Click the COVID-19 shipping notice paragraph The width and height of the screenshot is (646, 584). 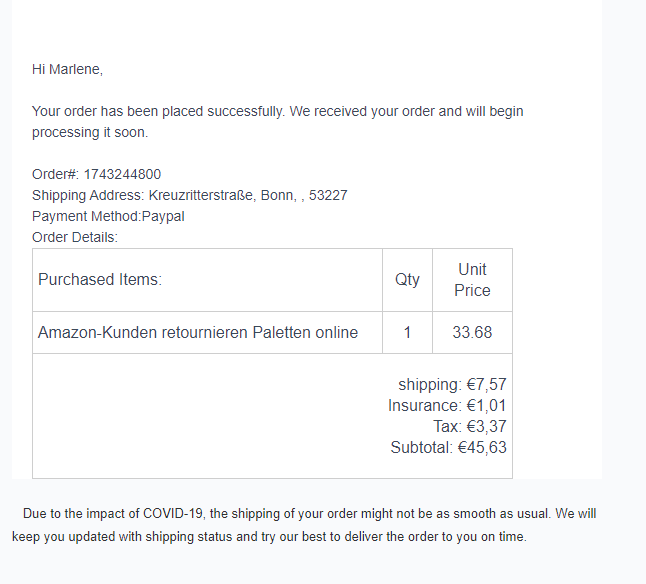[x=305, y=525]
